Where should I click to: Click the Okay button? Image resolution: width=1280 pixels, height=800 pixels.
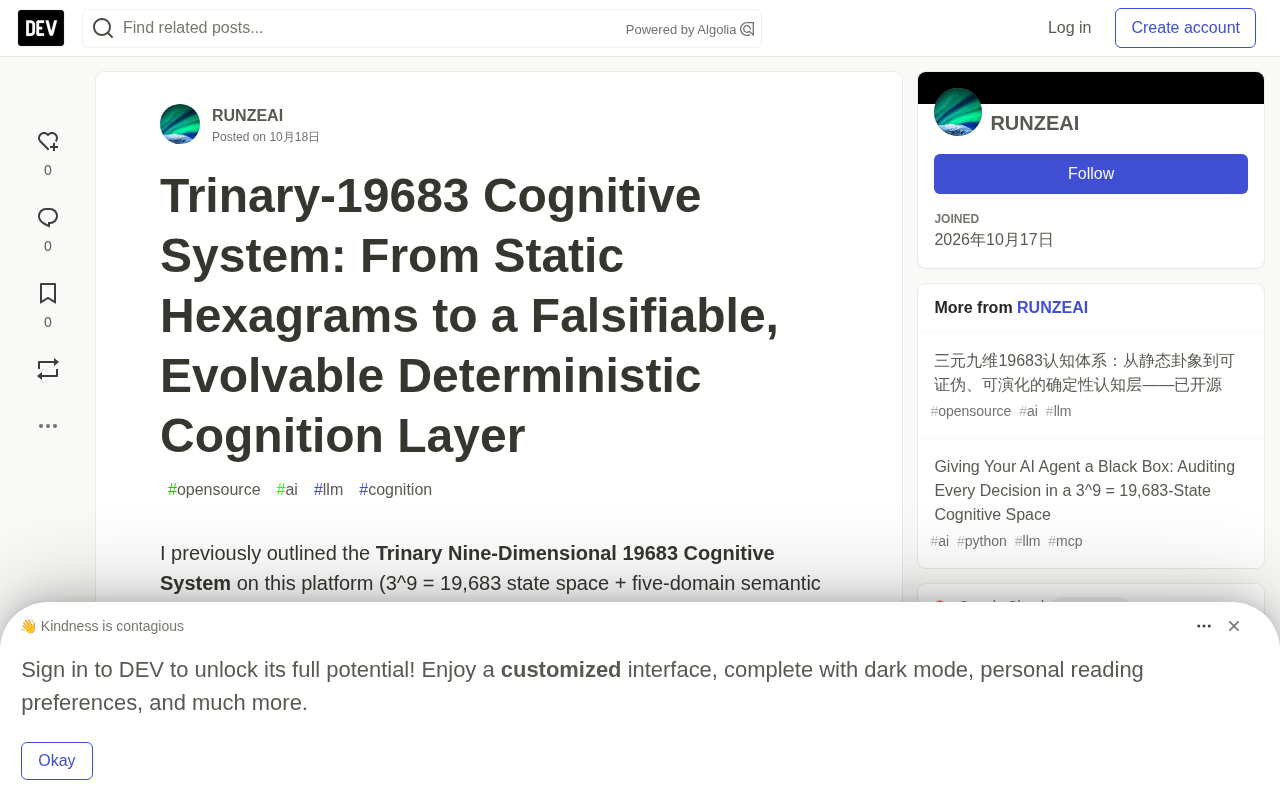click(x=57, y=761)
